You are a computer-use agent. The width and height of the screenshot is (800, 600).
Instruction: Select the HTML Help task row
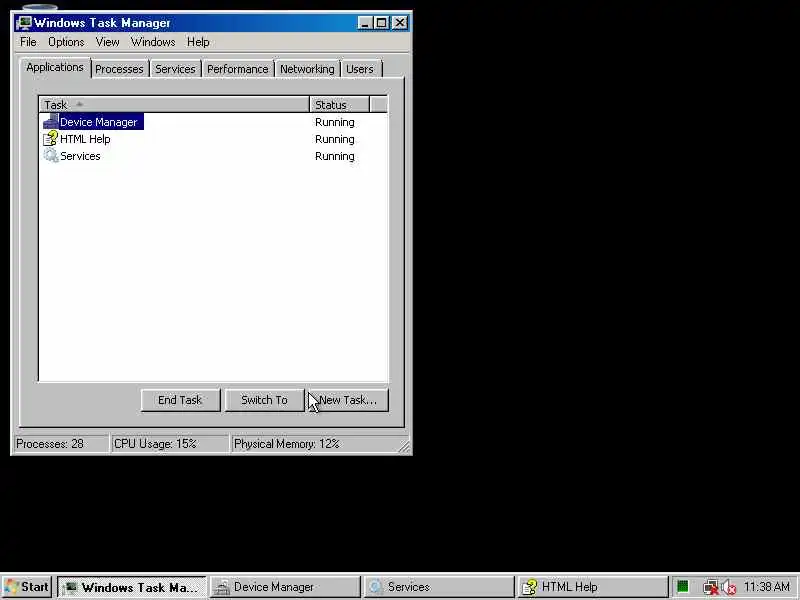tap(213, 139)
